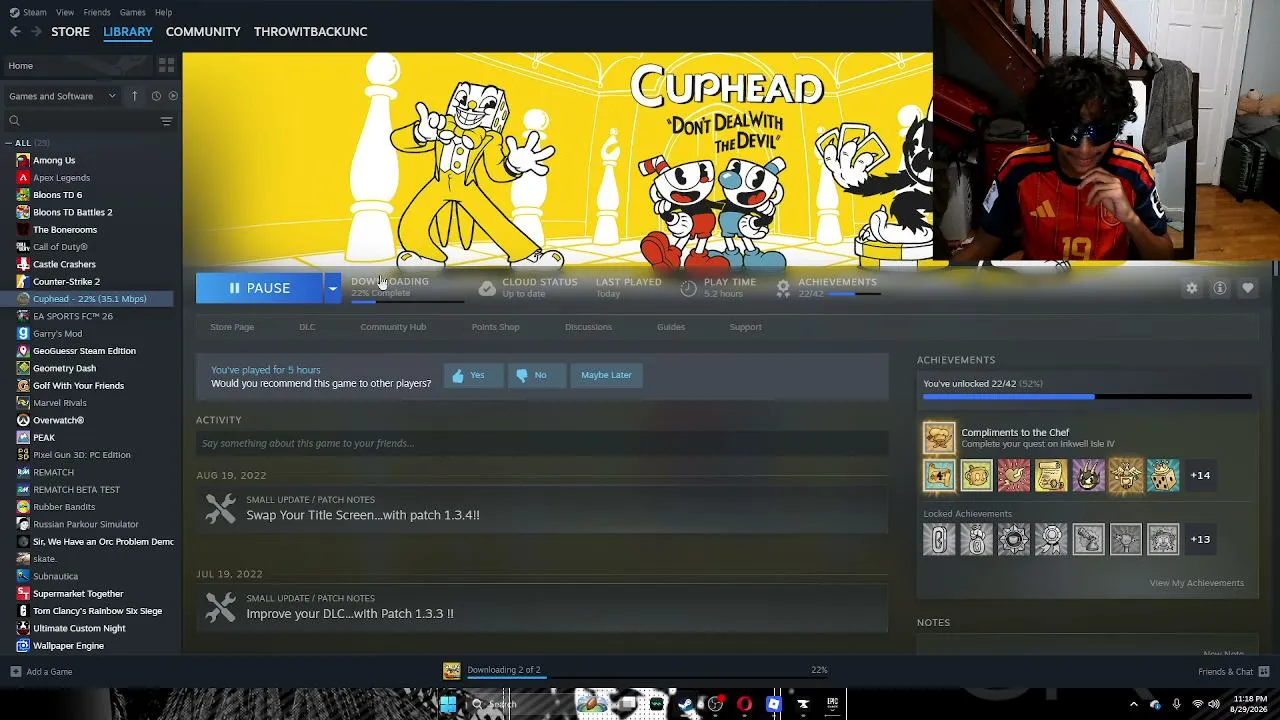Viewport: 1280px width, 720px height.
Task: Open the Games menu
Action: point(132,12)
